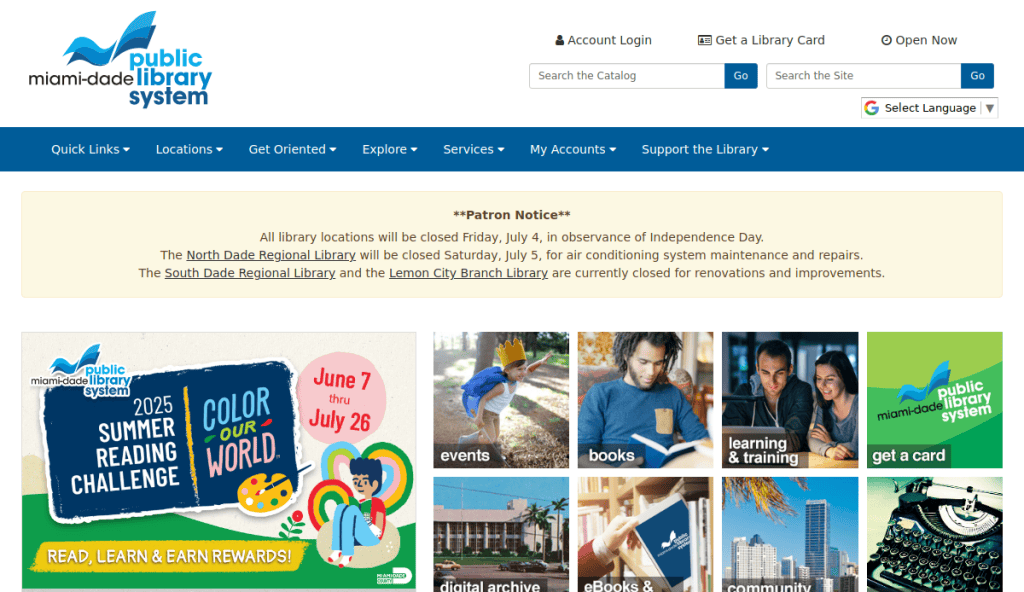Click Get a Library Card icon link
This screenshot has height=592, width=1024.
761,40
